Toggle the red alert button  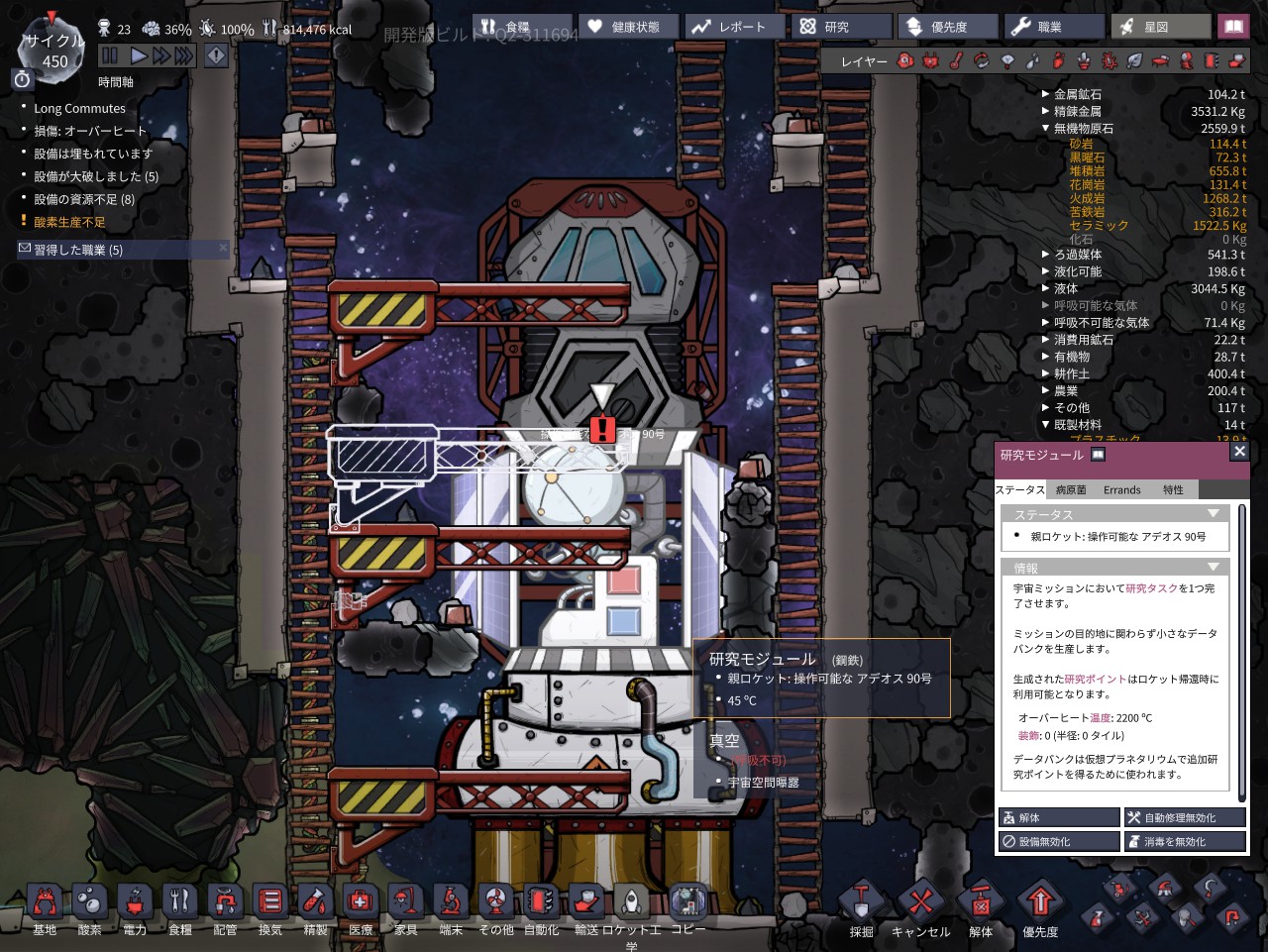215,56
